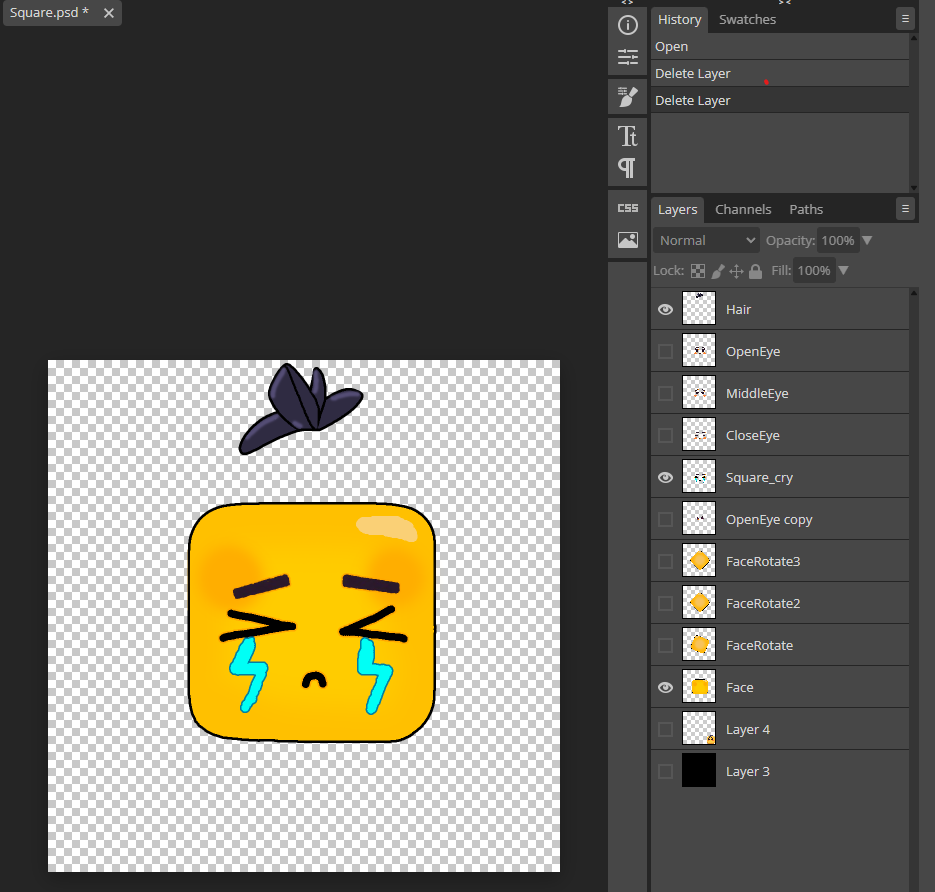
Task: Click the MiddleEye layer thumbnail
Action: [x=699, y=392]
